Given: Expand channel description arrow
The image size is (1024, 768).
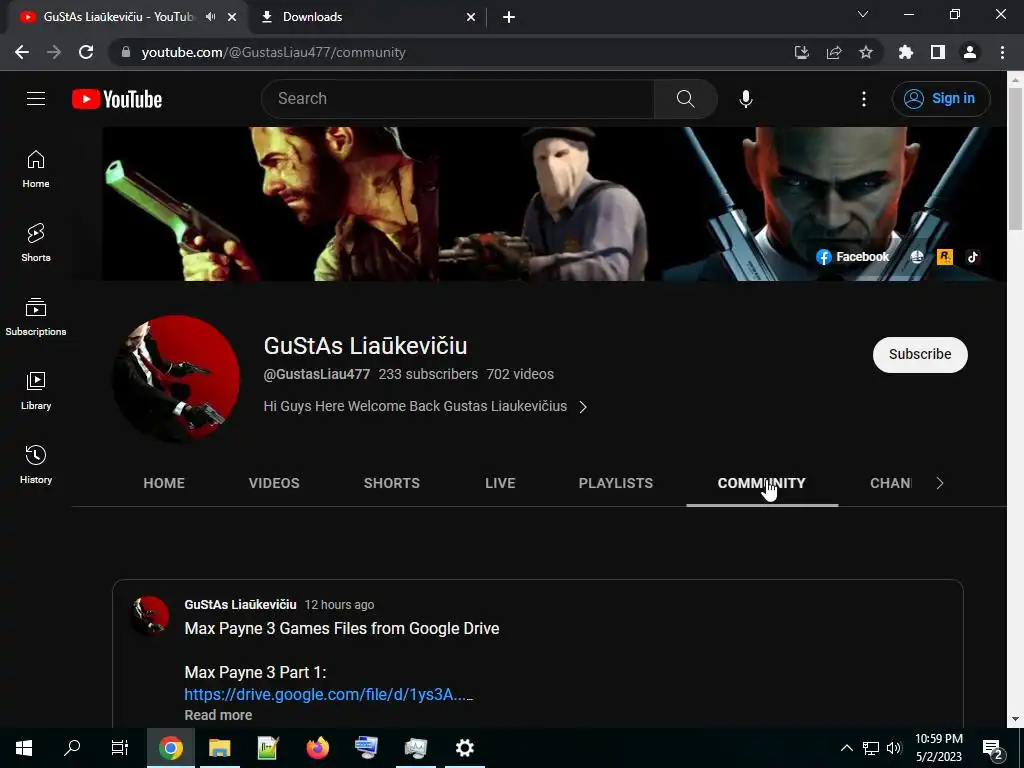Looking at the screenshot, I should (x=583, y=407).
